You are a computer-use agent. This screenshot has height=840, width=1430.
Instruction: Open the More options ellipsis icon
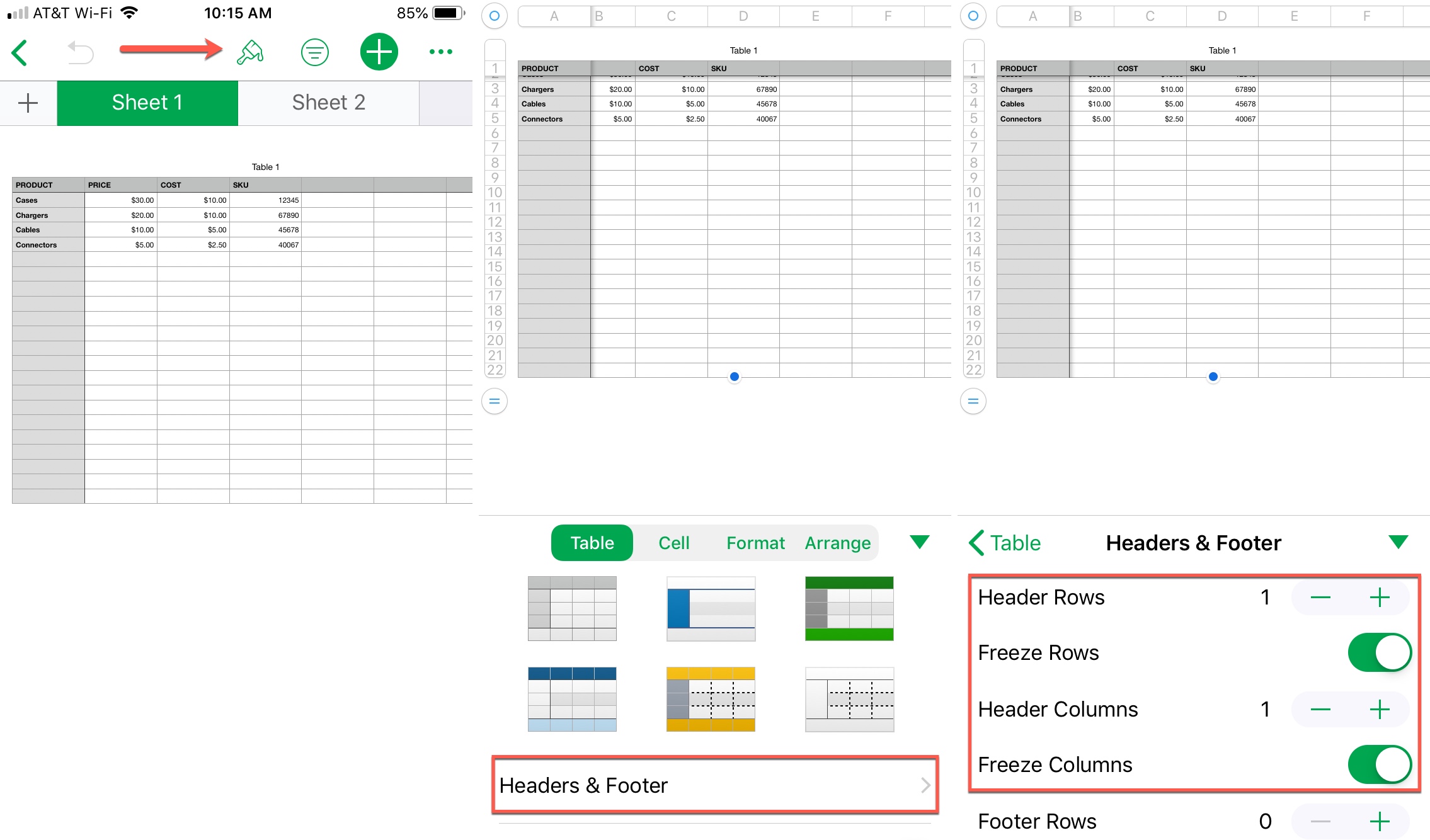[x=440, y=52]
